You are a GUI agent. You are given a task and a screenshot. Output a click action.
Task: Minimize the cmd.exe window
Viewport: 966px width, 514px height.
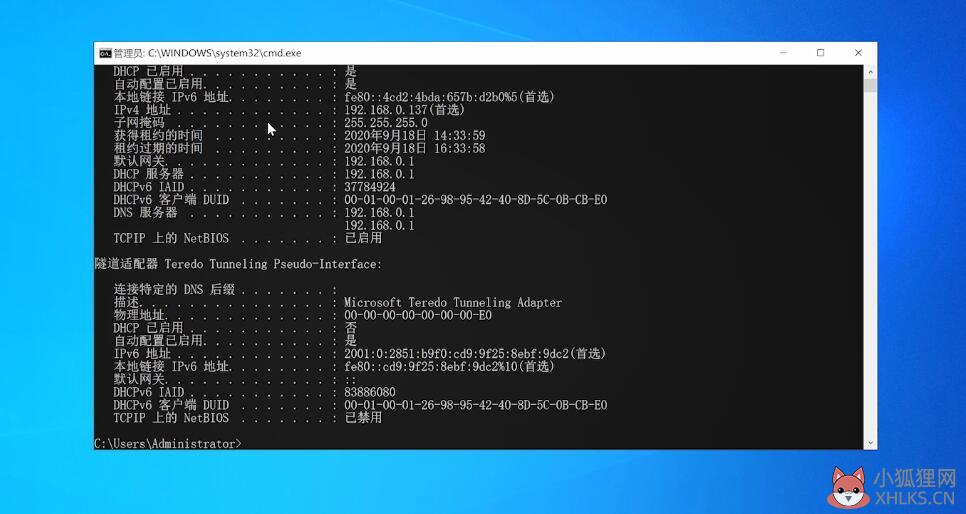pyautogui.click(x=783, y=53)
